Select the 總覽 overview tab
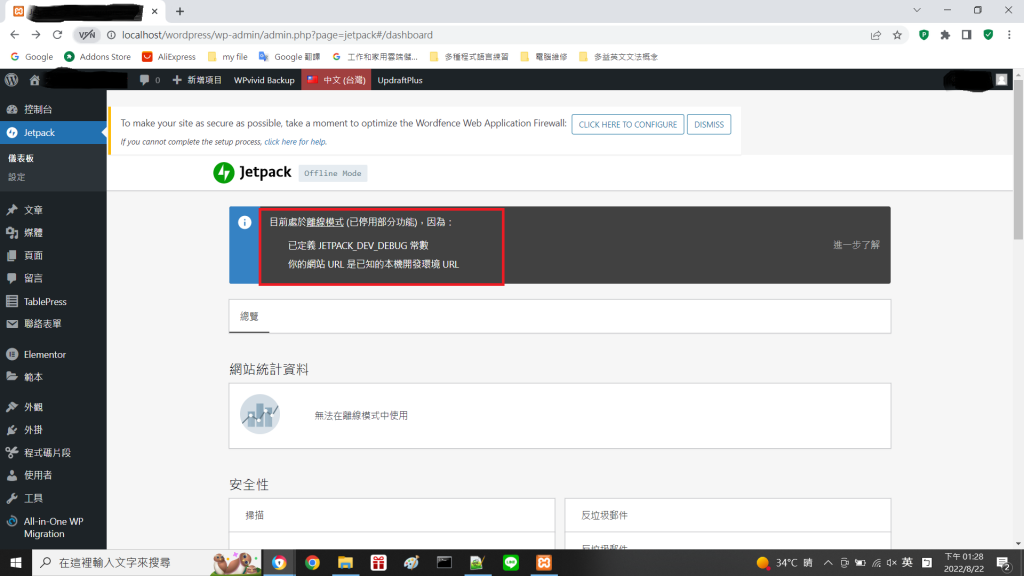 click(x=249, y=316)
